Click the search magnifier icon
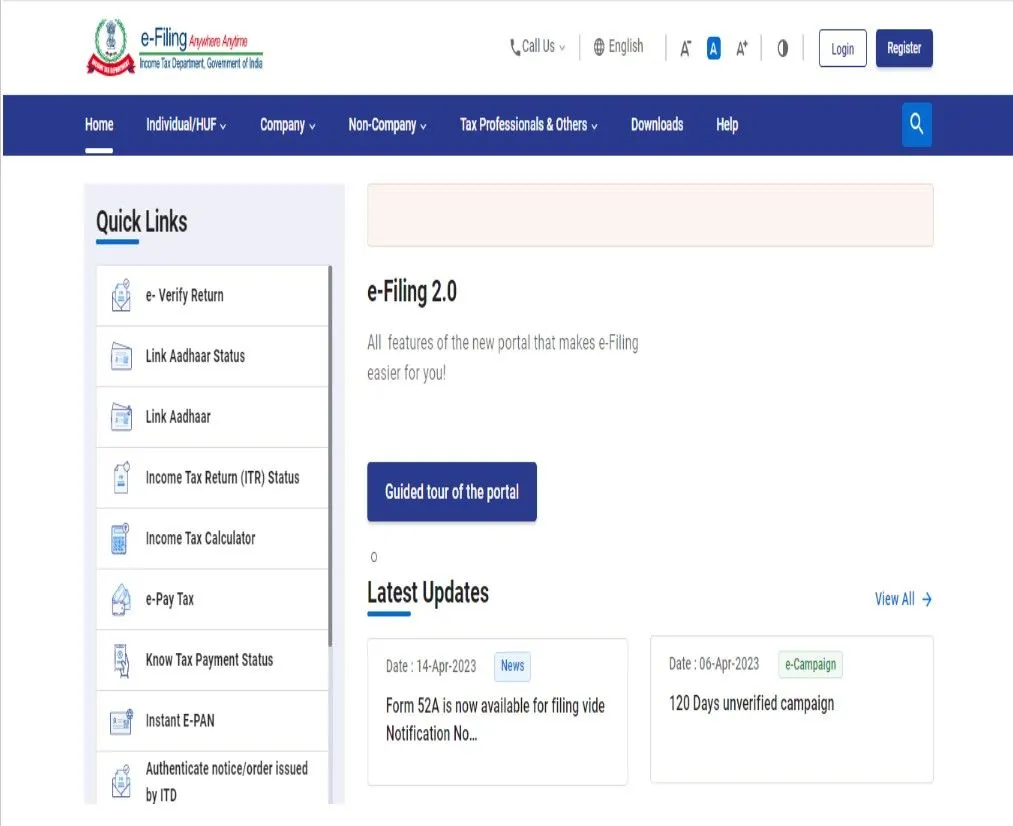The image size is (1013, 826). [916, 125]
